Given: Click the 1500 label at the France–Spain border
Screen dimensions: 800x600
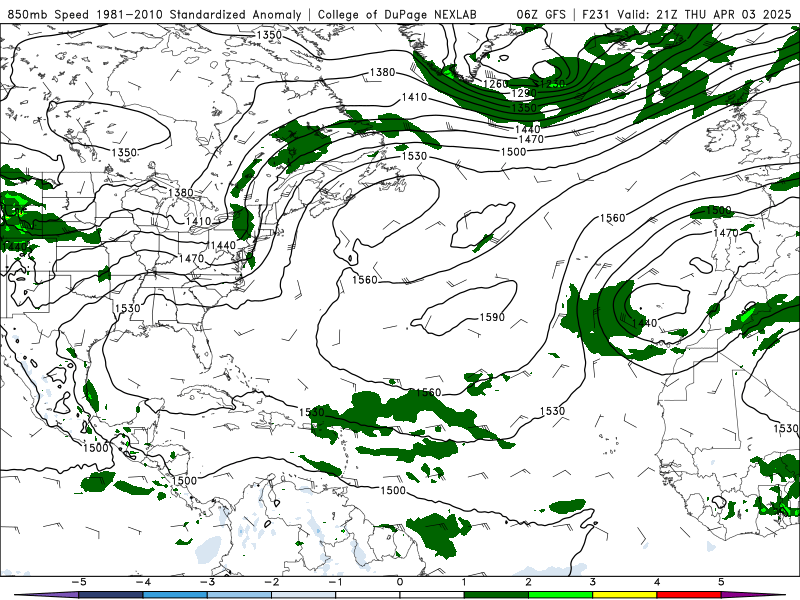Looking at the screenshot, I should [718, 210].
